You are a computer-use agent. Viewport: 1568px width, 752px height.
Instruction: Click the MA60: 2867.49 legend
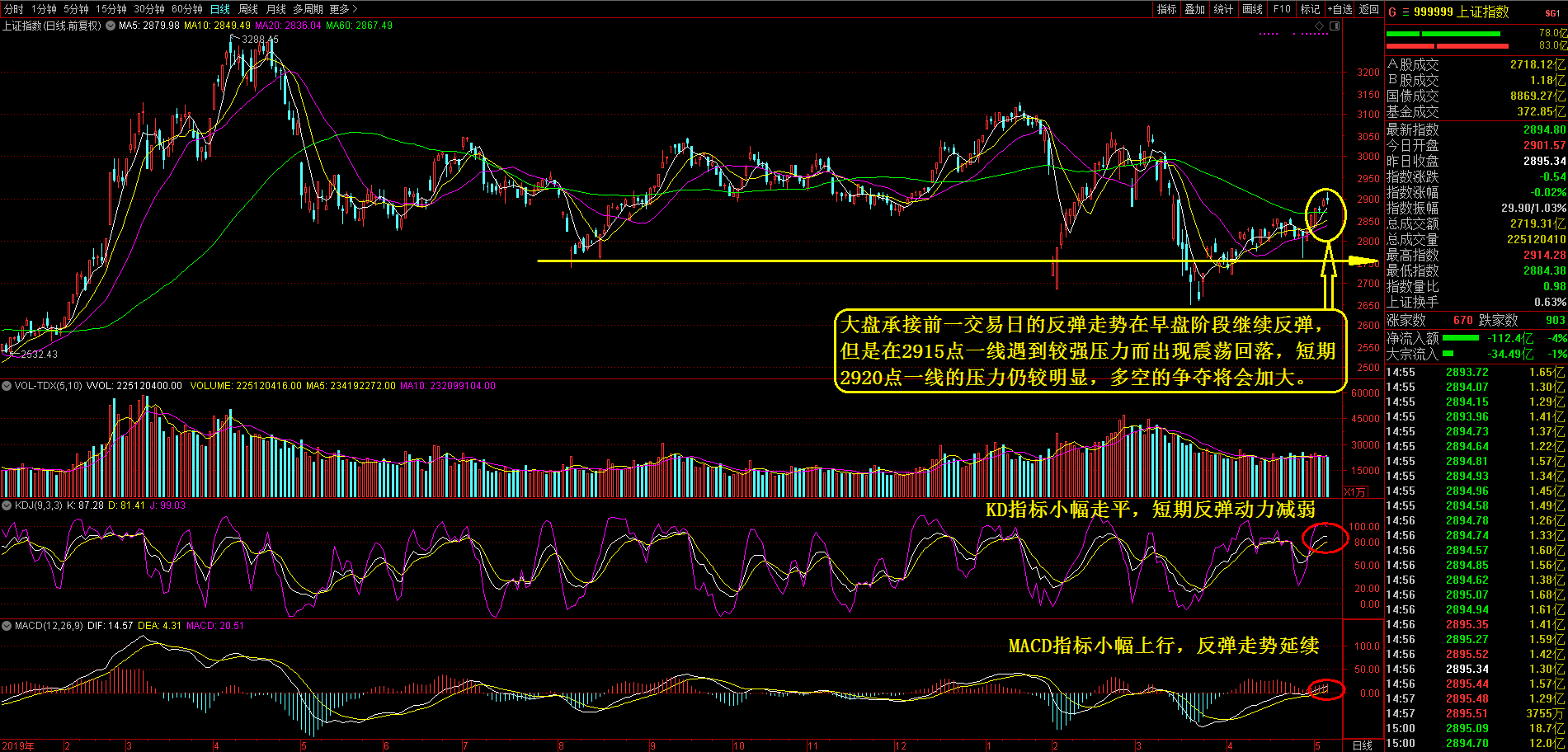[x=359, y=26]
